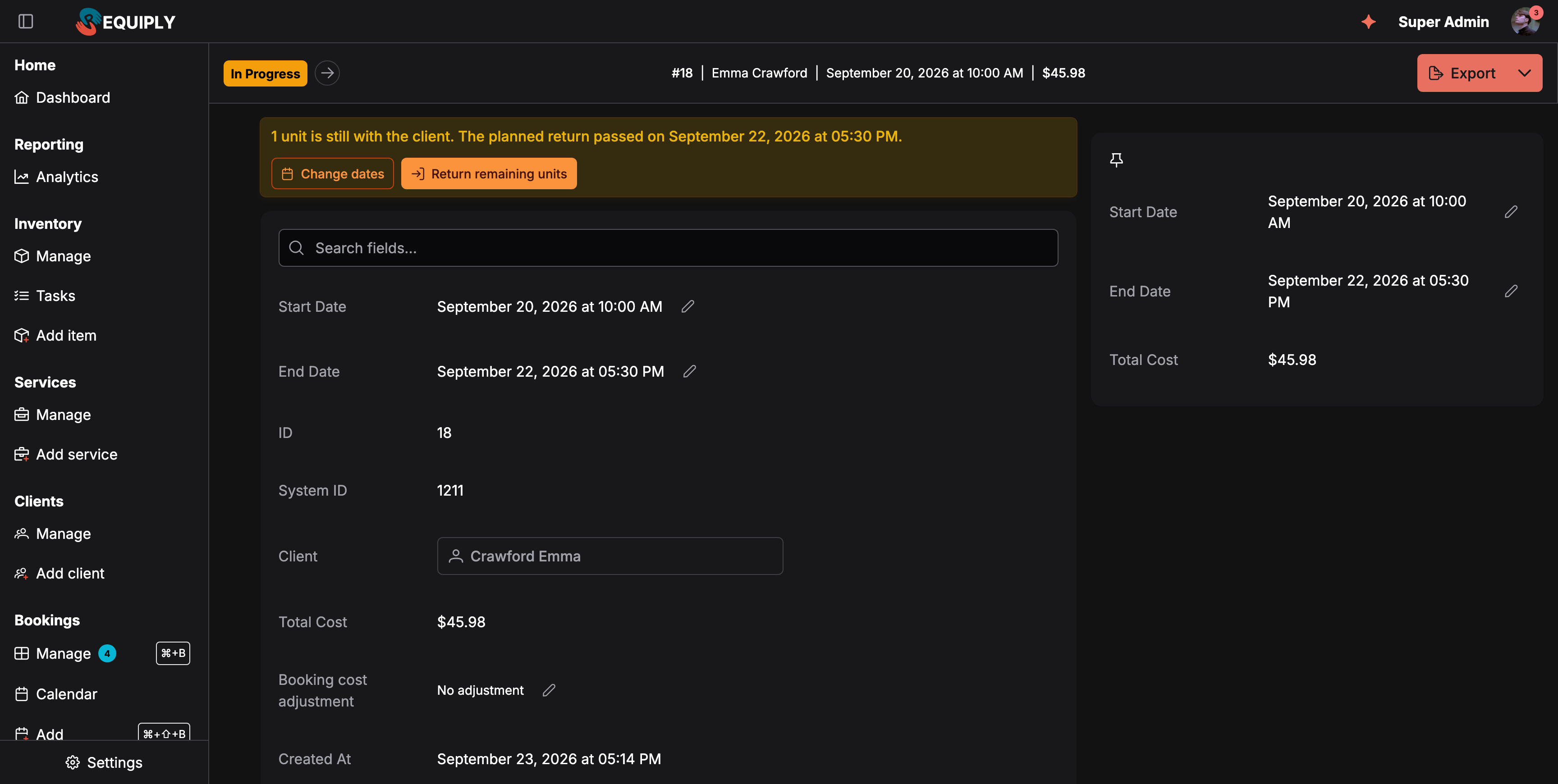Viewport: 1558px width, 784px height.
Task: Expand the Export dropdown chevron
Action: click(x=1525, y=73)
